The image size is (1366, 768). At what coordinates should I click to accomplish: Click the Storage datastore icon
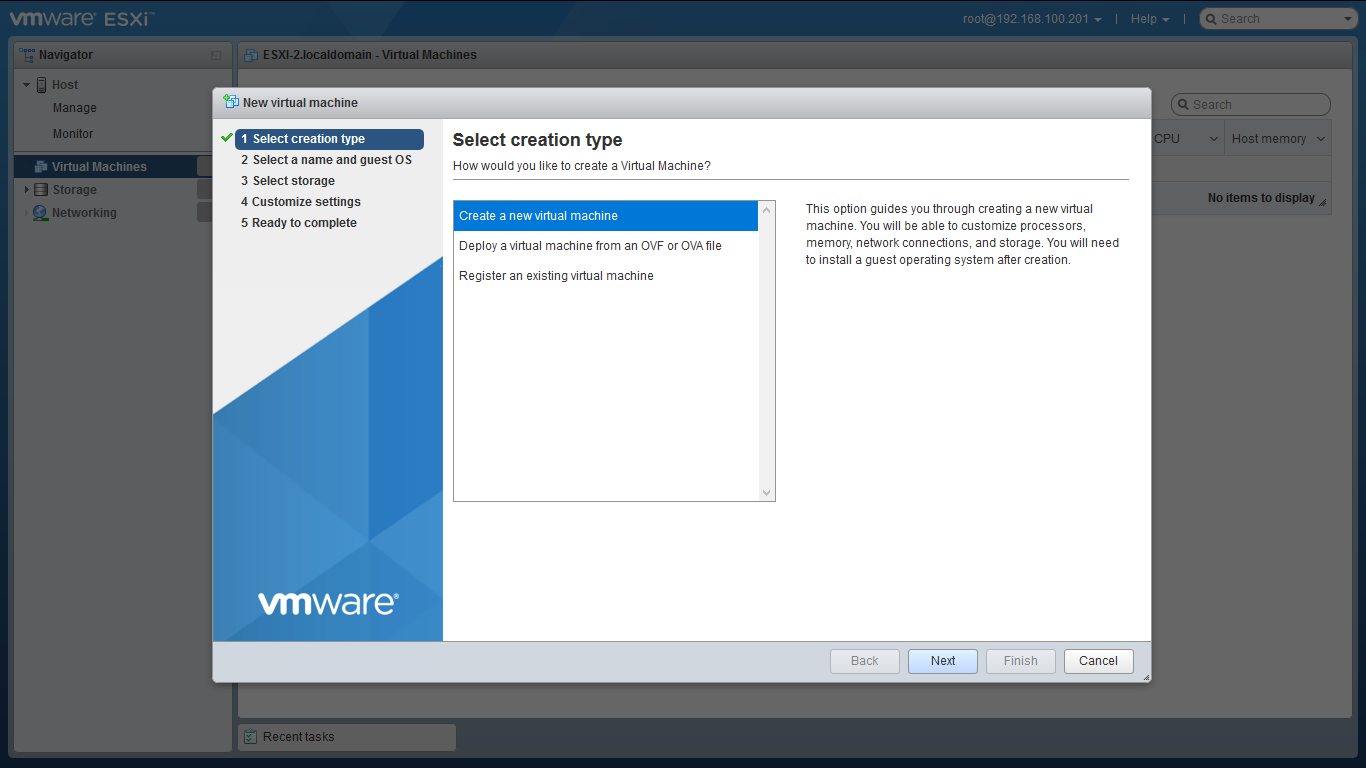pyautogui.click(x=41, y=190)
